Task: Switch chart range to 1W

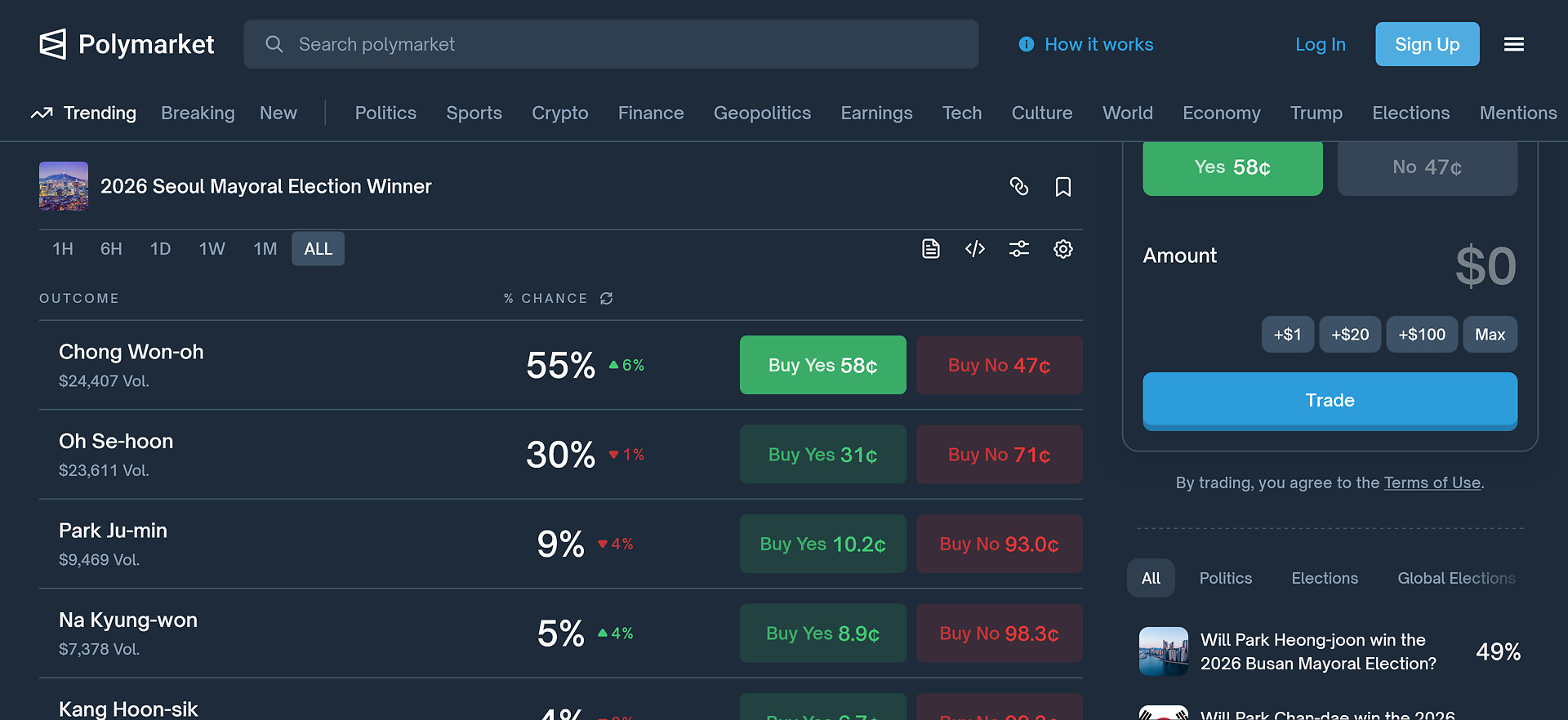Action: [x=212, y=249]
